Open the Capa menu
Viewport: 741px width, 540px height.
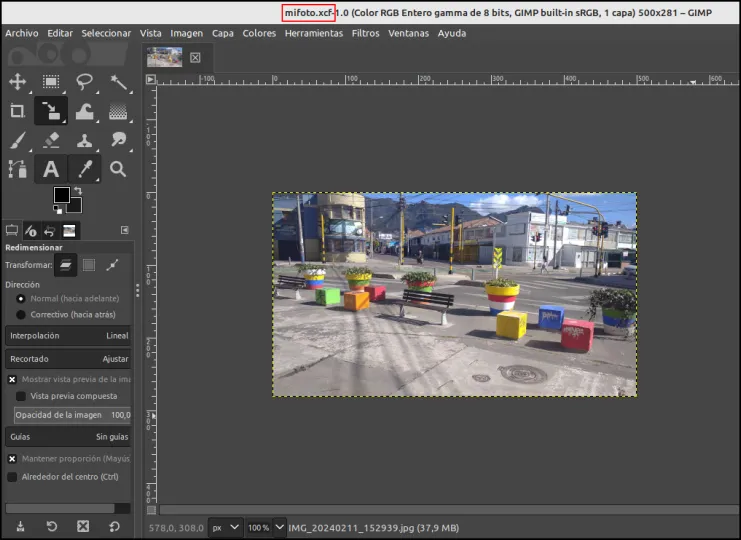pos(223,34)
